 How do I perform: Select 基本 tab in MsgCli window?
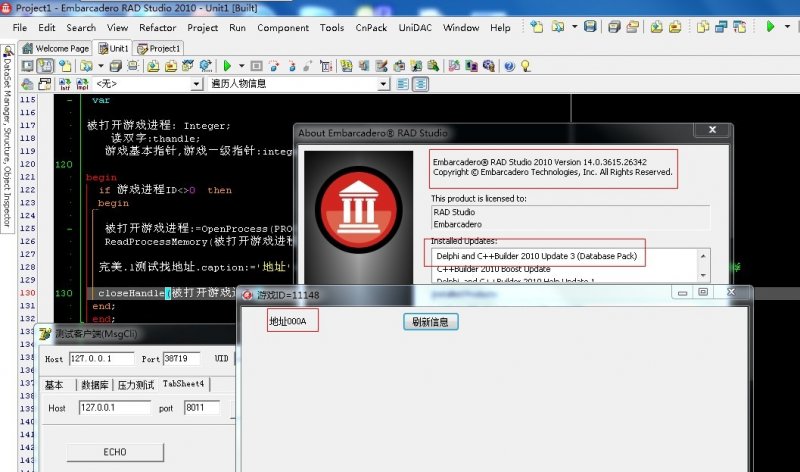click(x=54, y=385)
